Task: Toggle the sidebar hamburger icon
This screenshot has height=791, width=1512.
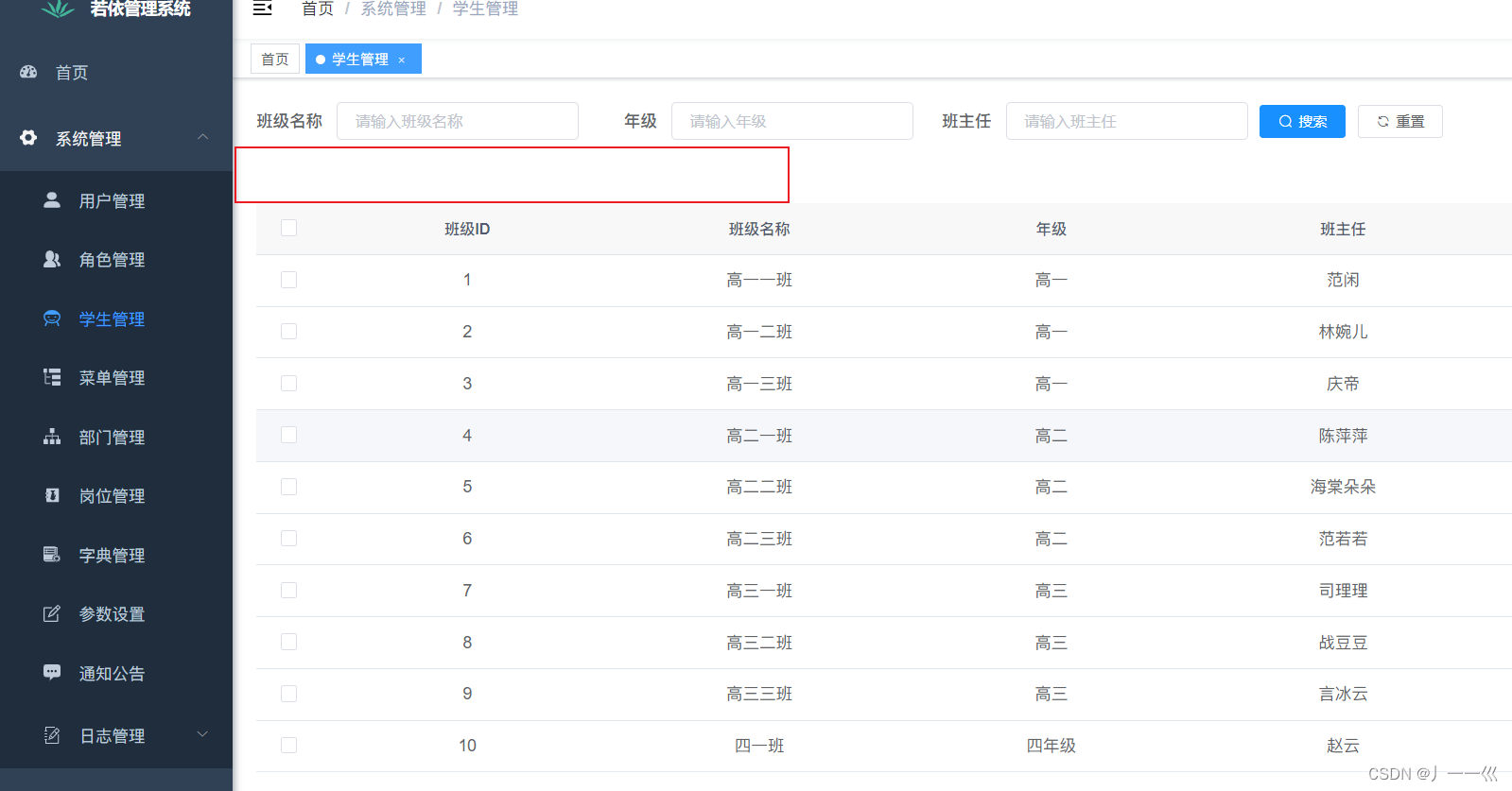Action: tap(263, 9)
